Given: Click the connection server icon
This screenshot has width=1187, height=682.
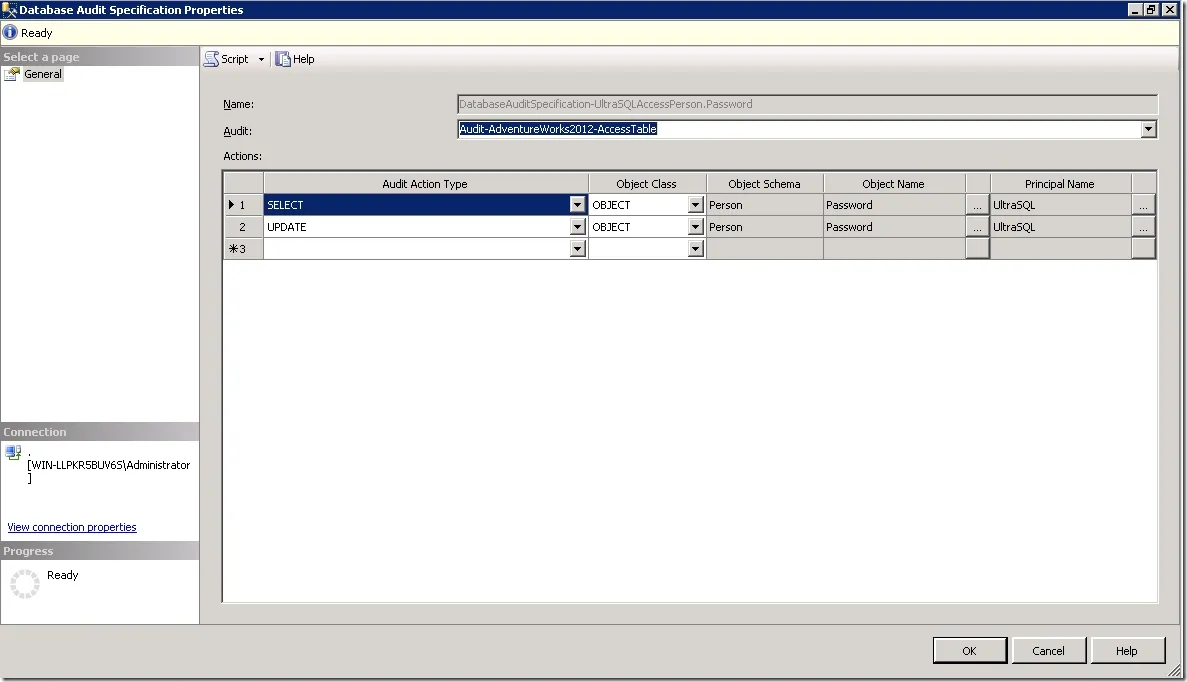Looking at the screenshot, I should click(13, 453).
